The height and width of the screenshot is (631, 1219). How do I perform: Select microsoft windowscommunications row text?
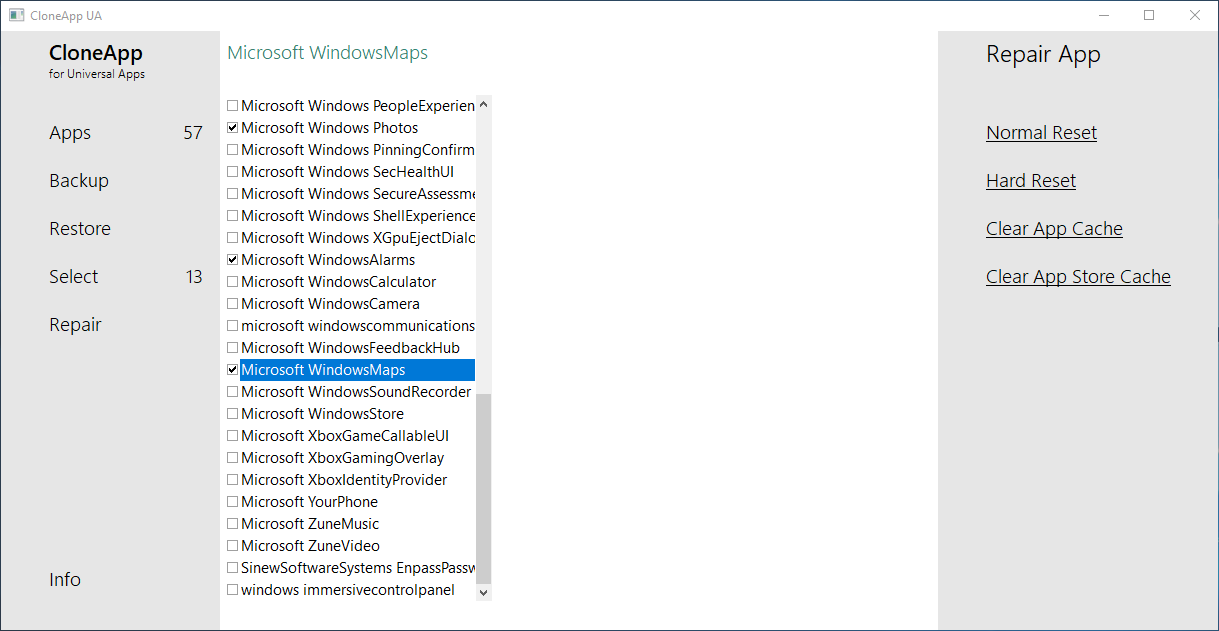click(358, 326)
